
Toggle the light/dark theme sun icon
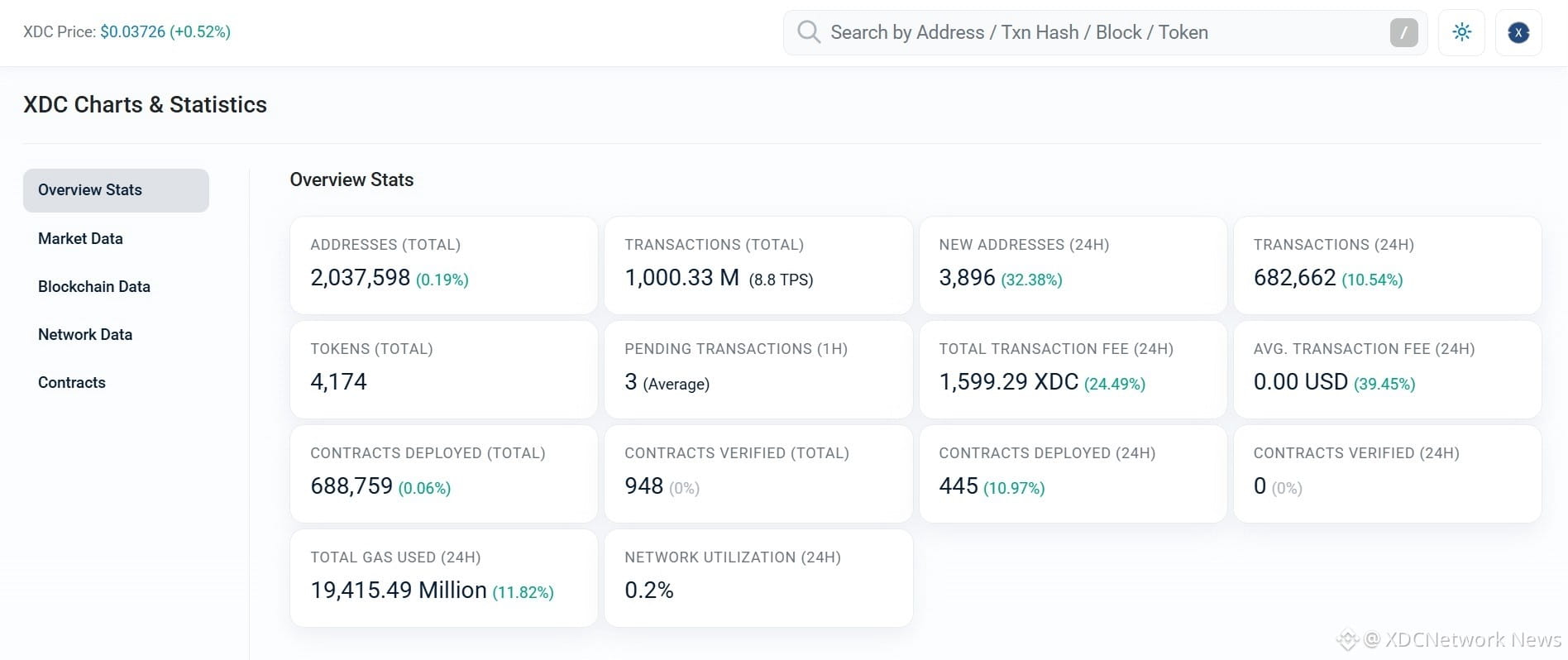tap(1461, 32)
